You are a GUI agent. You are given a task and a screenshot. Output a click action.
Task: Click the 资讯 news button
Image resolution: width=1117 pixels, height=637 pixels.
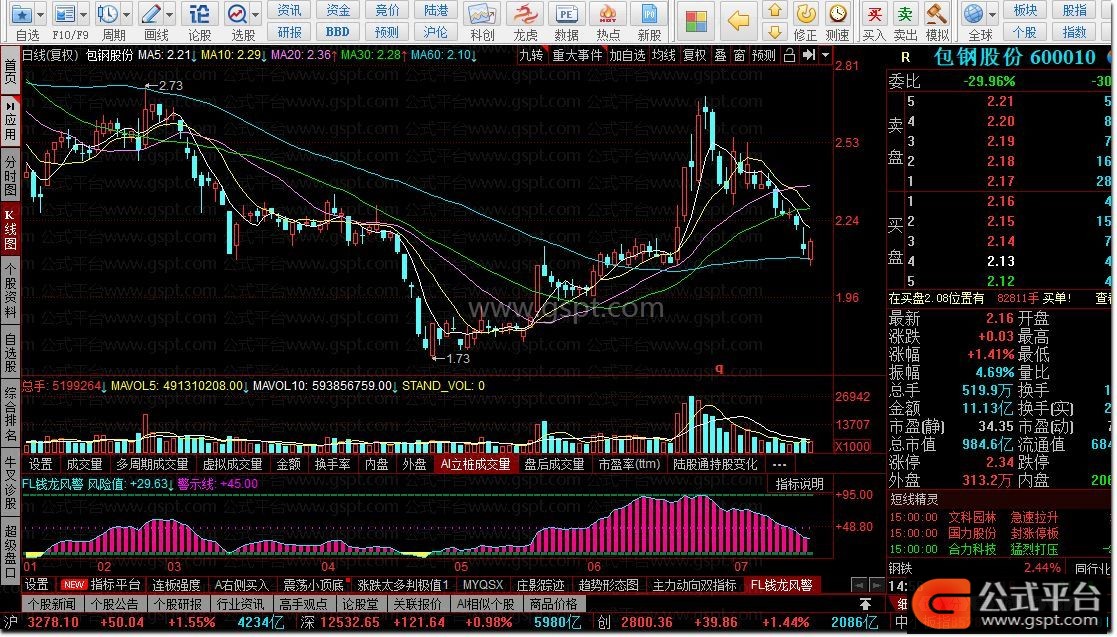click(x=289, y=10)
